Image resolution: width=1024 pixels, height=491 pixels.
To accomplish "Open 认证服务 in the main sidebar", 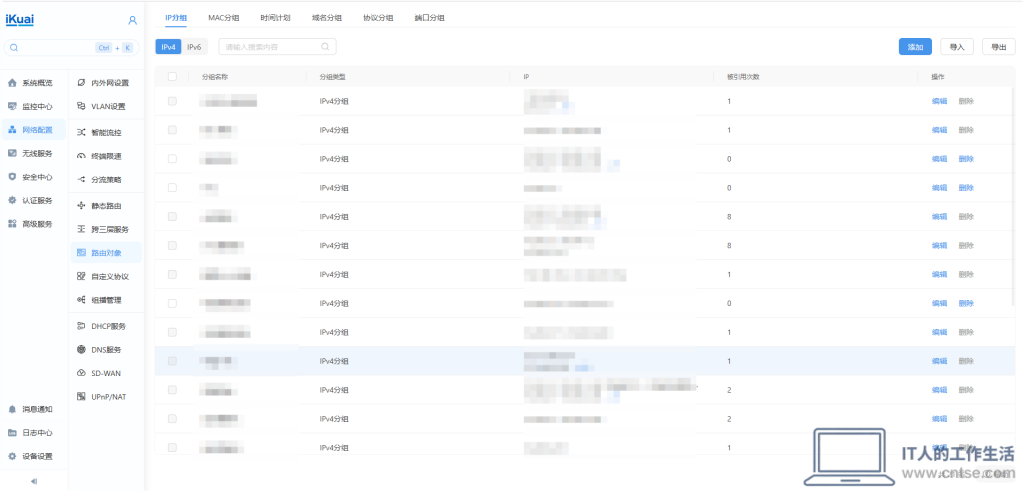I will [x=35, y=200].
